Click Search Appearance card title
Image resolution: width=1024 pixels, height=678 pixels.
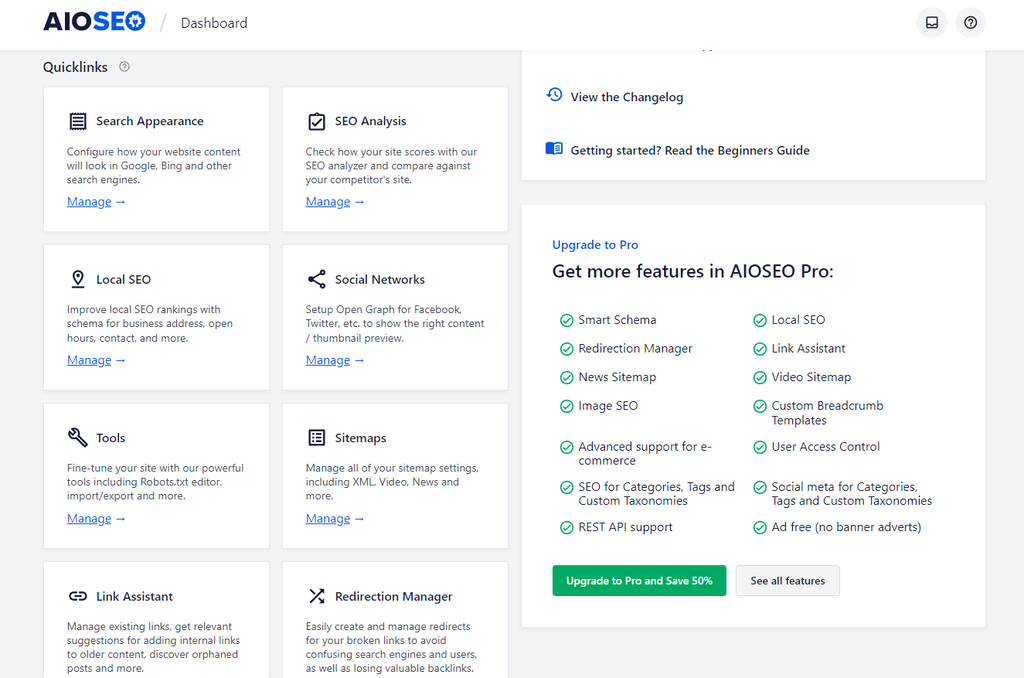(150, 121)
